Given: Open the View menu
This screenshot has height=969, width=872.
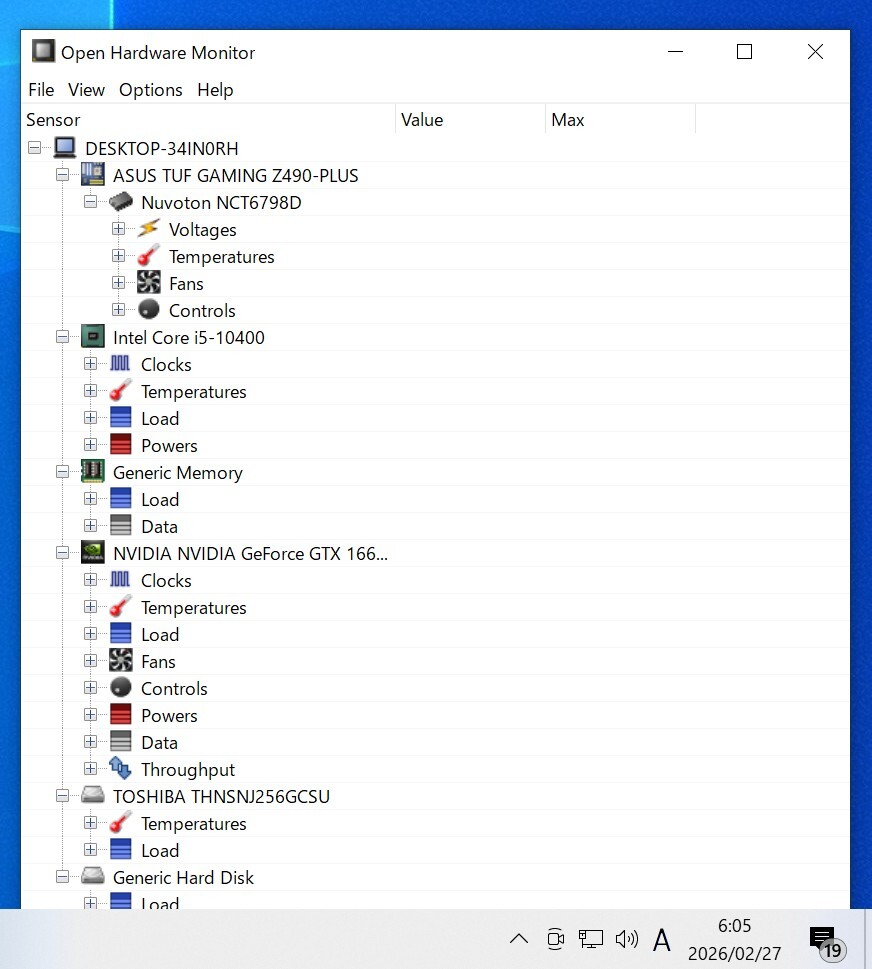Looking at the screenshot, I should [86, 90].
